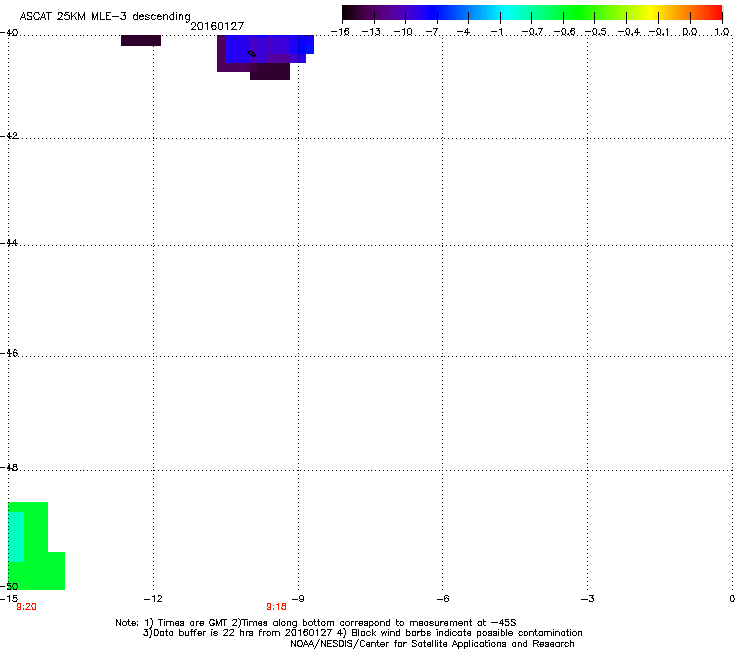The height and width of the screenshot is (650, 740).
Task: Click the '-9' longitude axis label
Action: 298,599
